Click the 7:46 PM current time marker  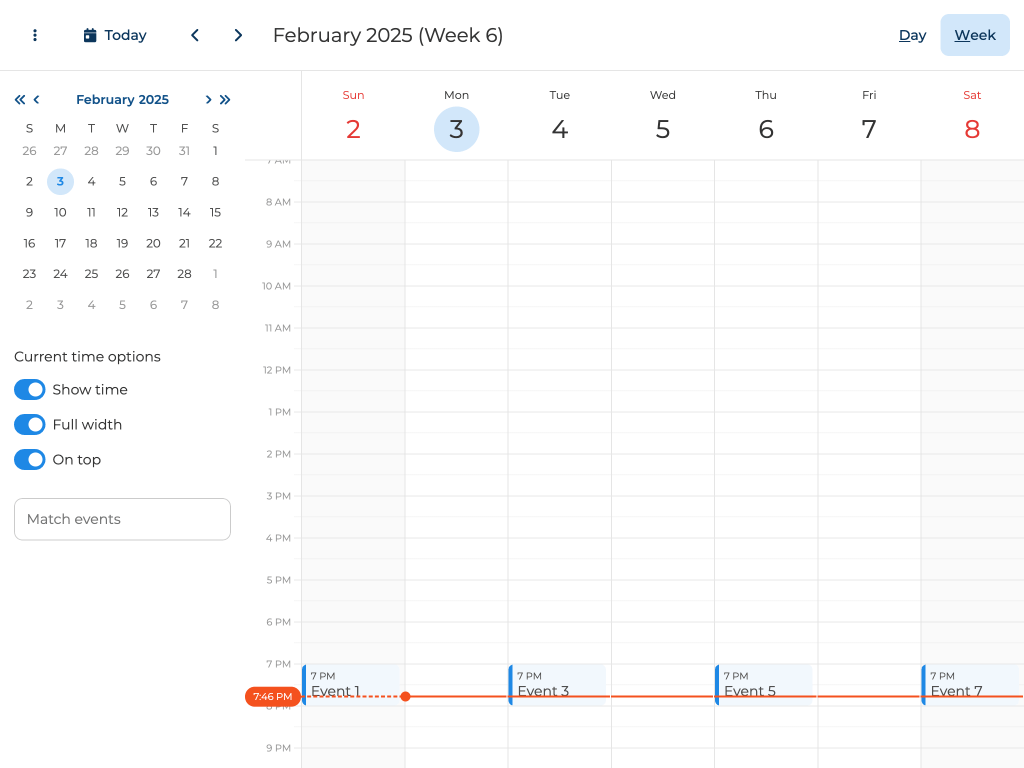coord(272,697)
